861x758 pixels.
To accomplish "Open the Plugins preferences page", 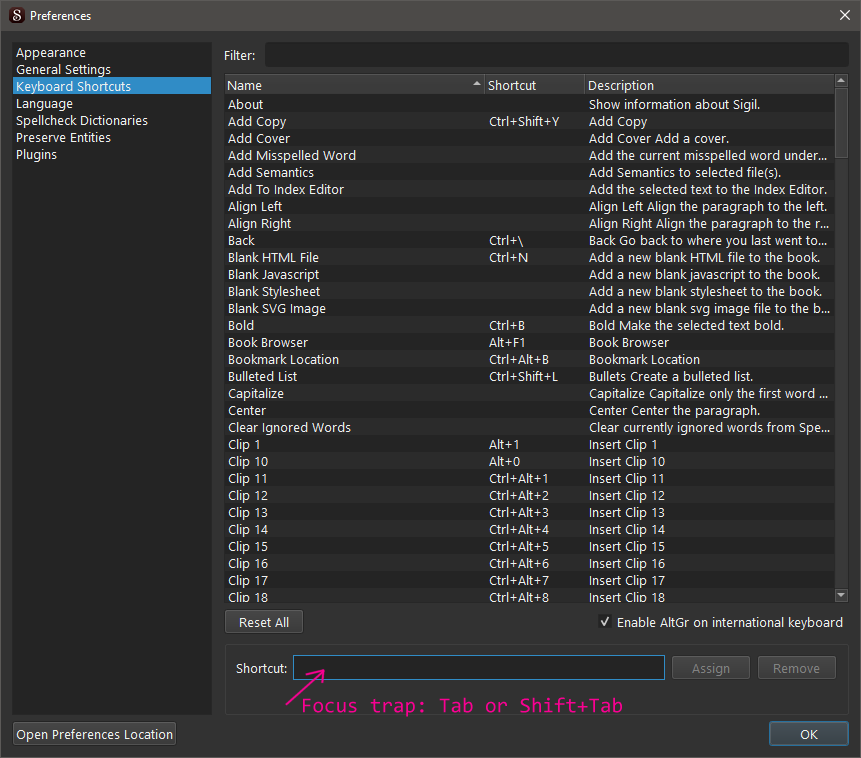I will pos(112,154).
